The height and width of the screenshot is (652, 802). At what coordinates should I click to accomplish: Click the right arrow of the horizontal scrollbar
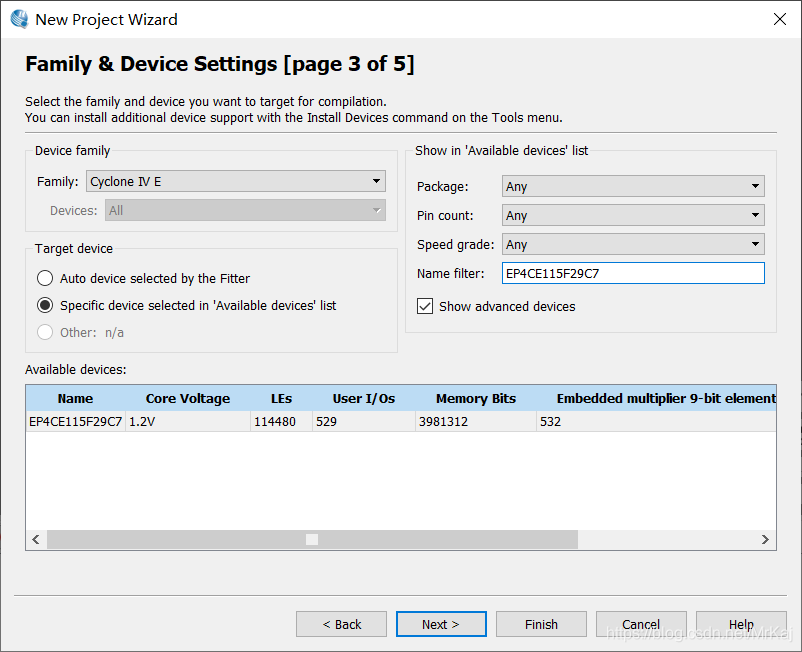click(765, 539)
